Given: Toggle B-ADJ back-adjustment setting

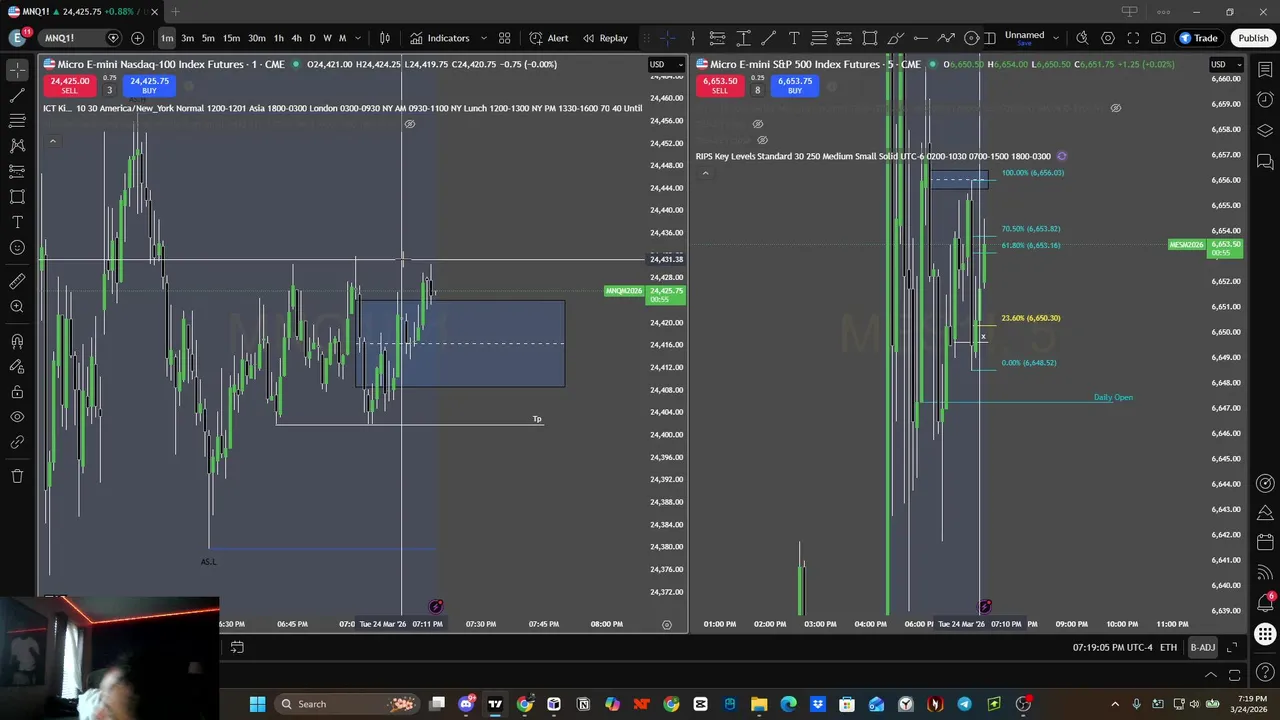Looking at the screenshot, I should (x=1202, y=648).
